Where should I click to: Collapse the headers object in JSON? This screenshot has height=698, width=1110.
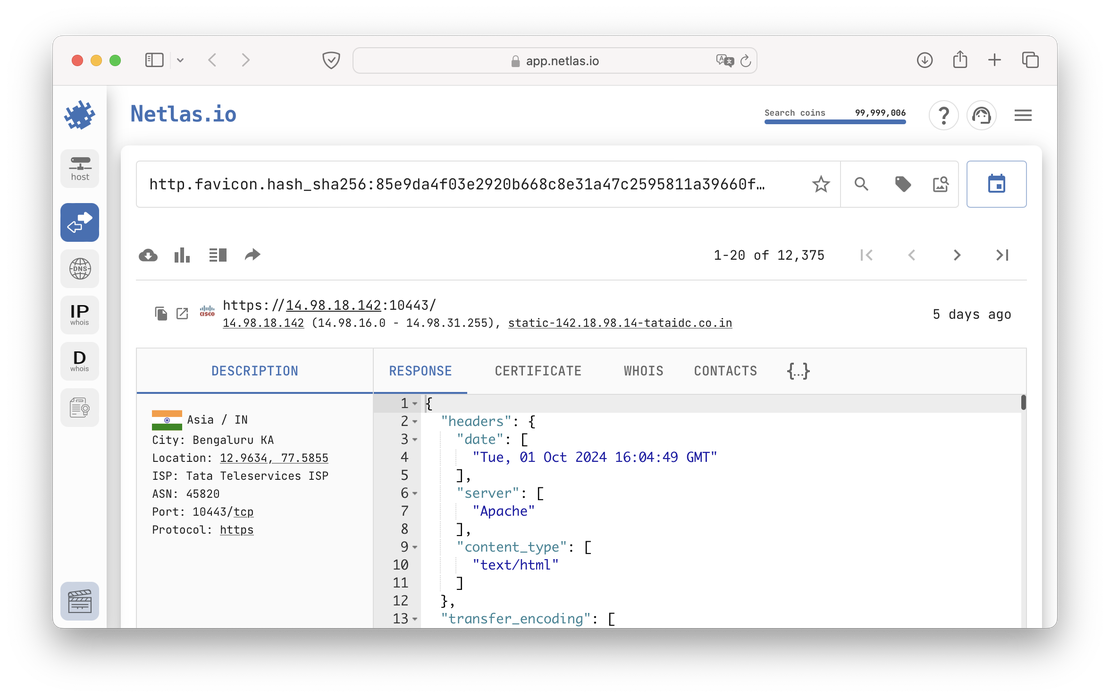click(414, 421)
